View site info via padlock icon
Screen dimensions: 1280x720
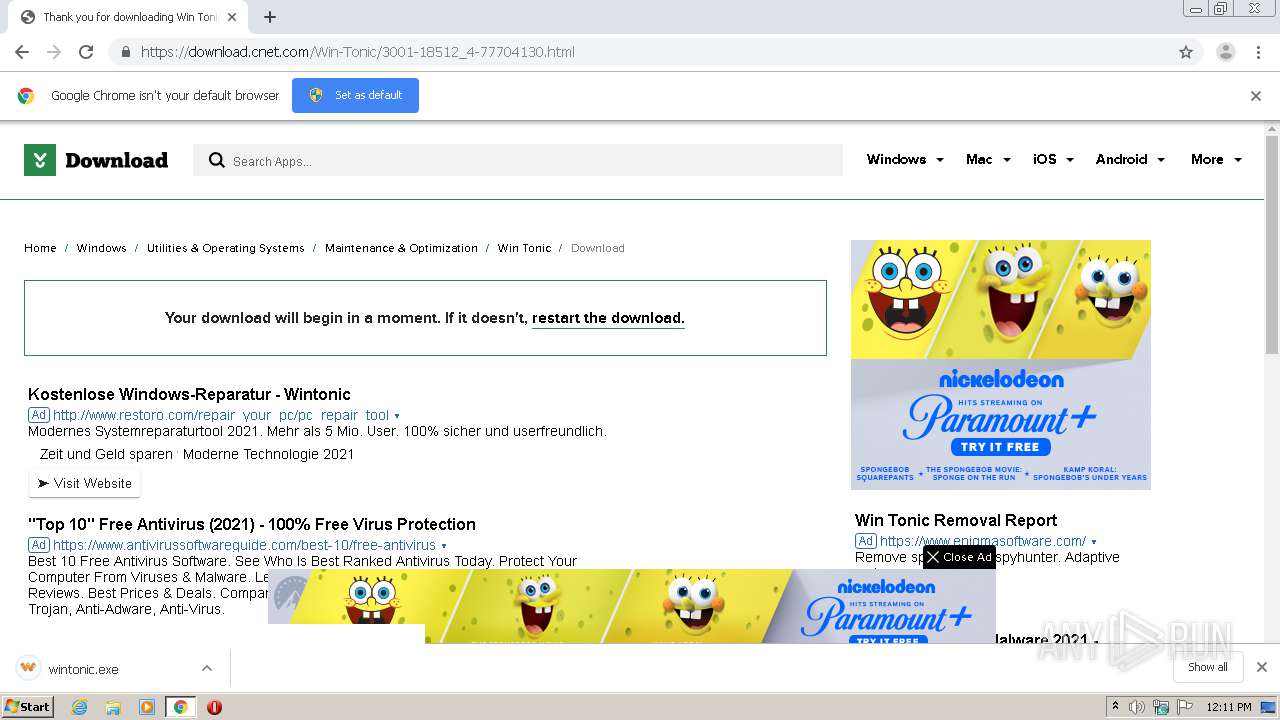126,52
